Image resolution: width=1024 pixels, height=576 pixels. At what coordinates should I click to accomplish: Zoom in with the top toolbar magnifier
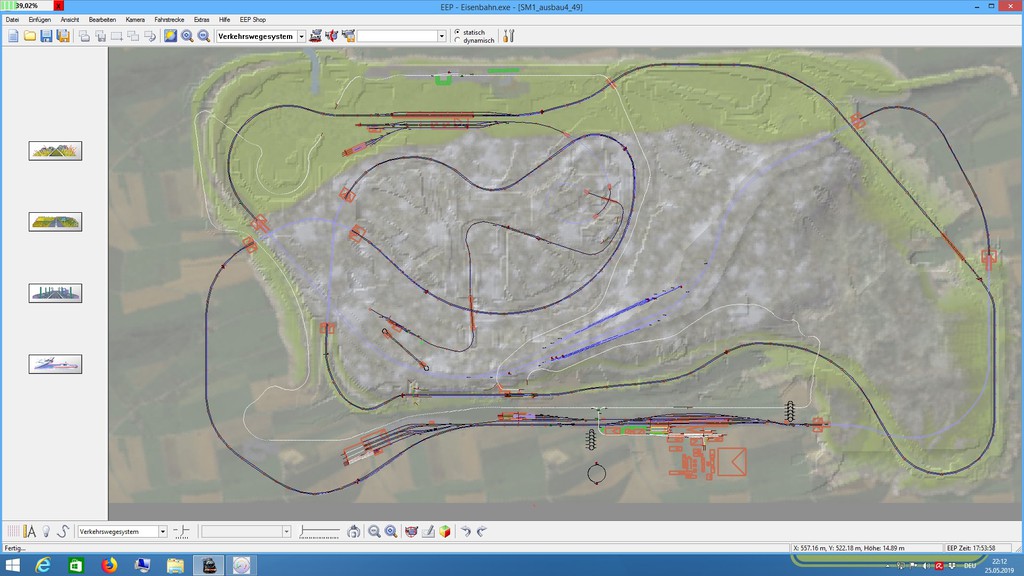[187, 36]
